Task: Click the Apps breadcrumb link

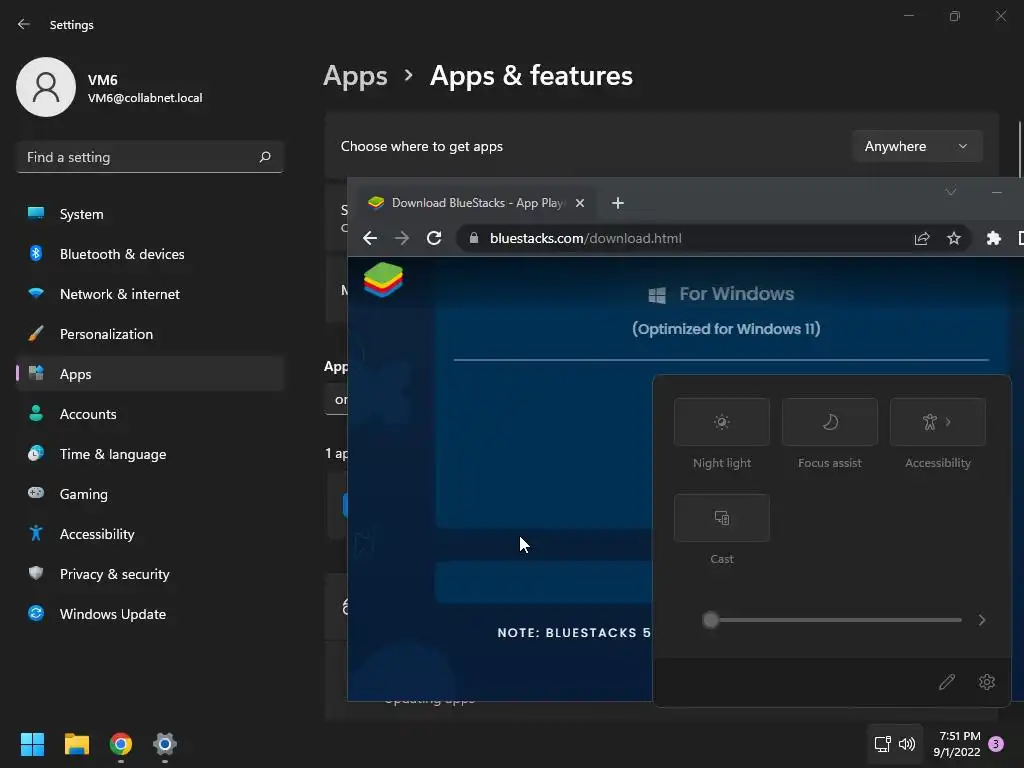Action: [x=355, y=76]
